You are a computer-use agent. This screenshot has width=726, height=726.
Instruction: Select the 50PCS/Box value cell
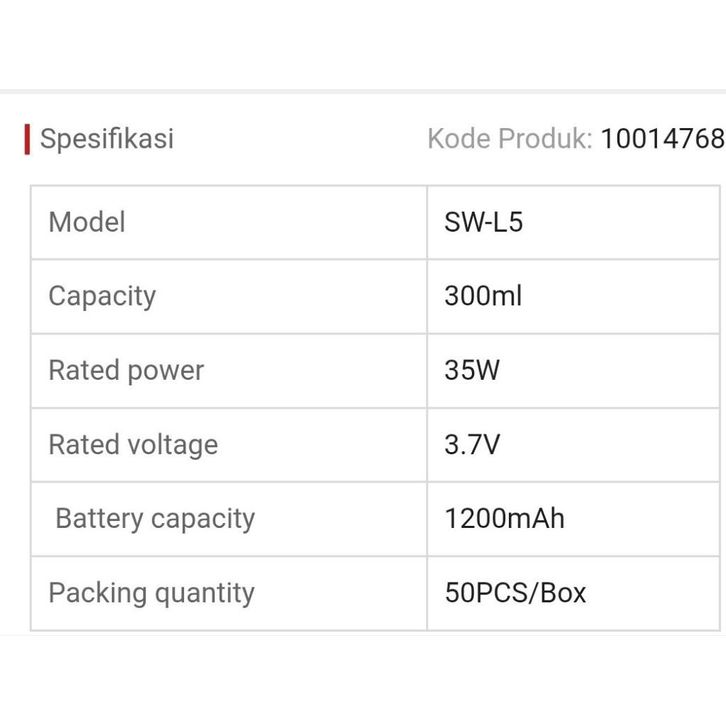point(515,592)
